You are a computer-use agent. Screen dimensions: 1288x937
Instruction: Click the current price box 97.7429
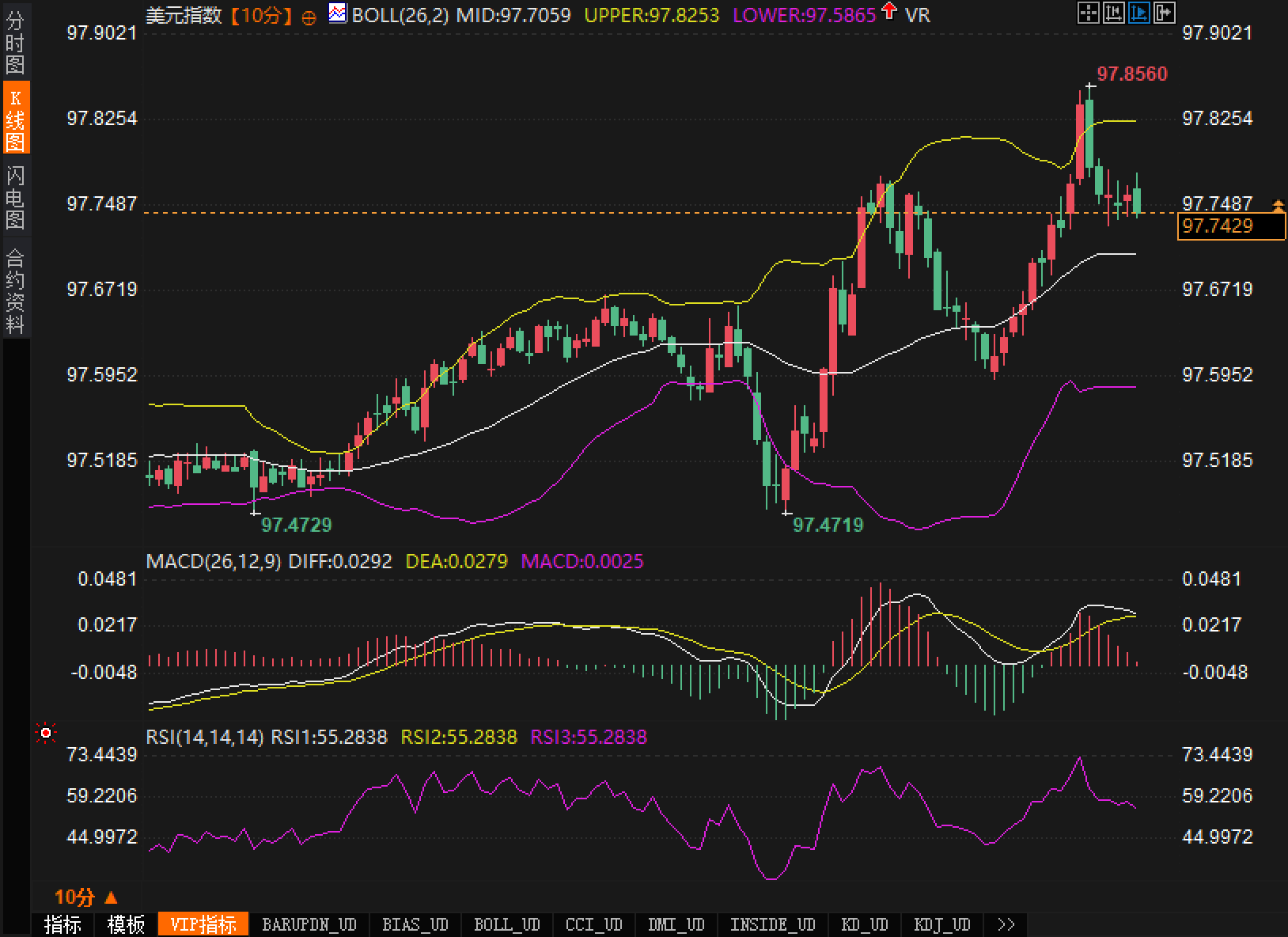coord(1230,226)
